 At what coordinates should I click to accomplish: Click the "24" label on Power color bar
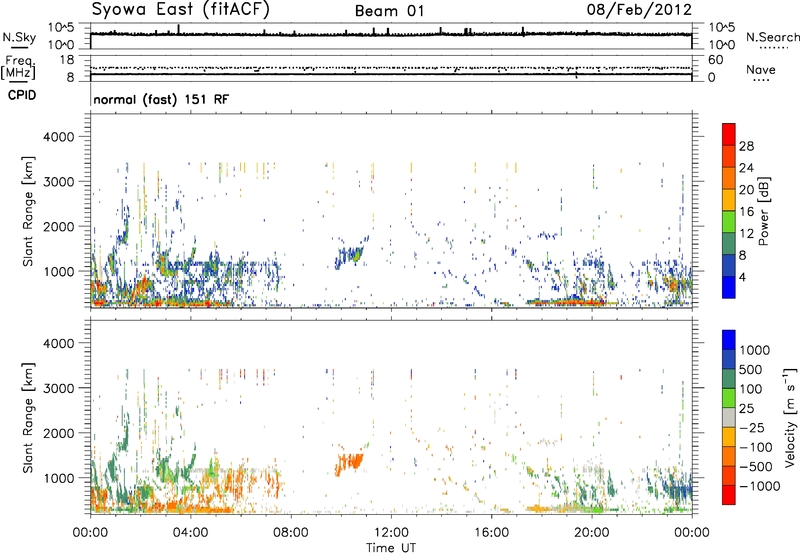[746, 168]
